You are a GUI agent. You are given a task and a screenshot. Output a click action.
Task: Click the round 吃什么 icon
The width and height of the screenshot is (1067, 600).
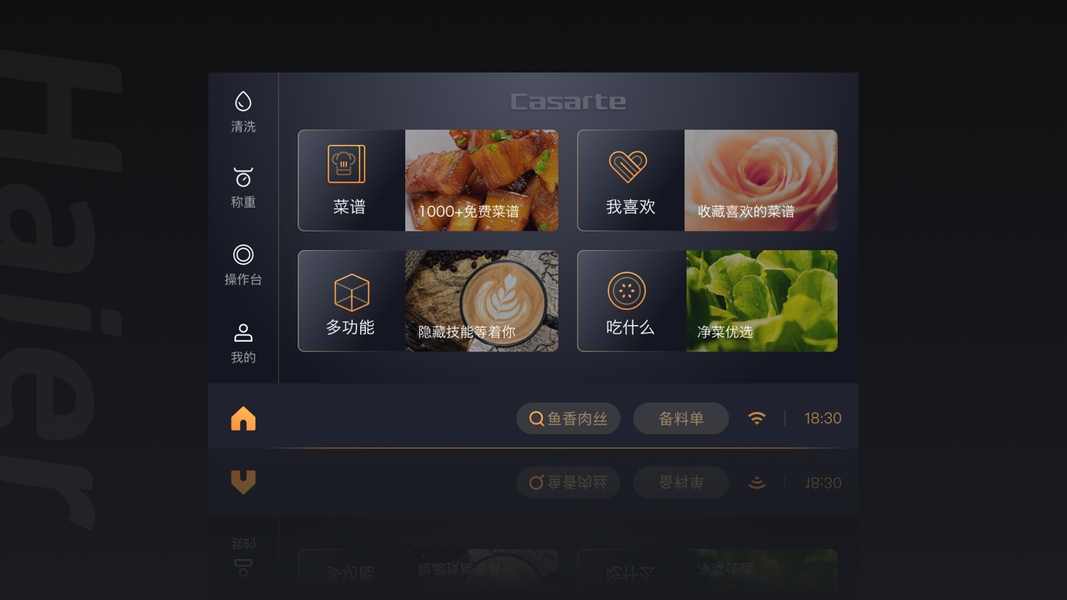(626, 291)
